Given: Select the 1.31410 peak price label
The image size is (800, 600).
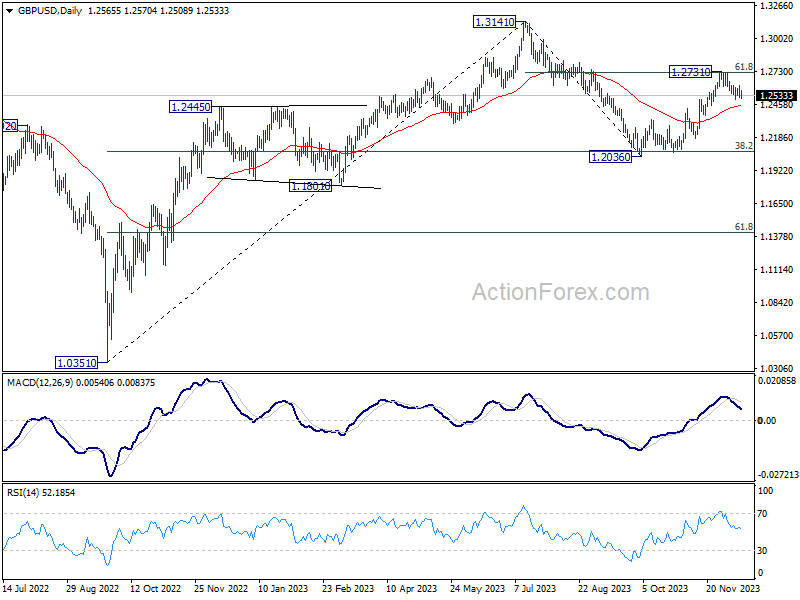Looking at the screenshot, I should pos(494,22).
